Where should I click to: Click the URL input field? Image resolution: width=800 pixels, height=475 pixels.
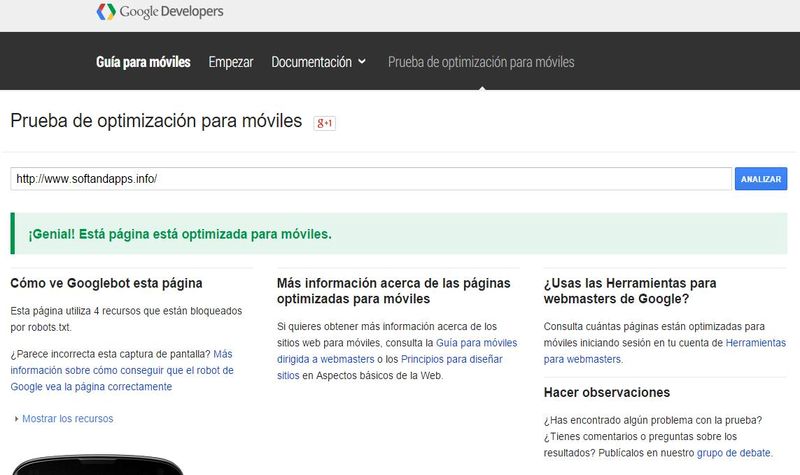pos(371,179)
